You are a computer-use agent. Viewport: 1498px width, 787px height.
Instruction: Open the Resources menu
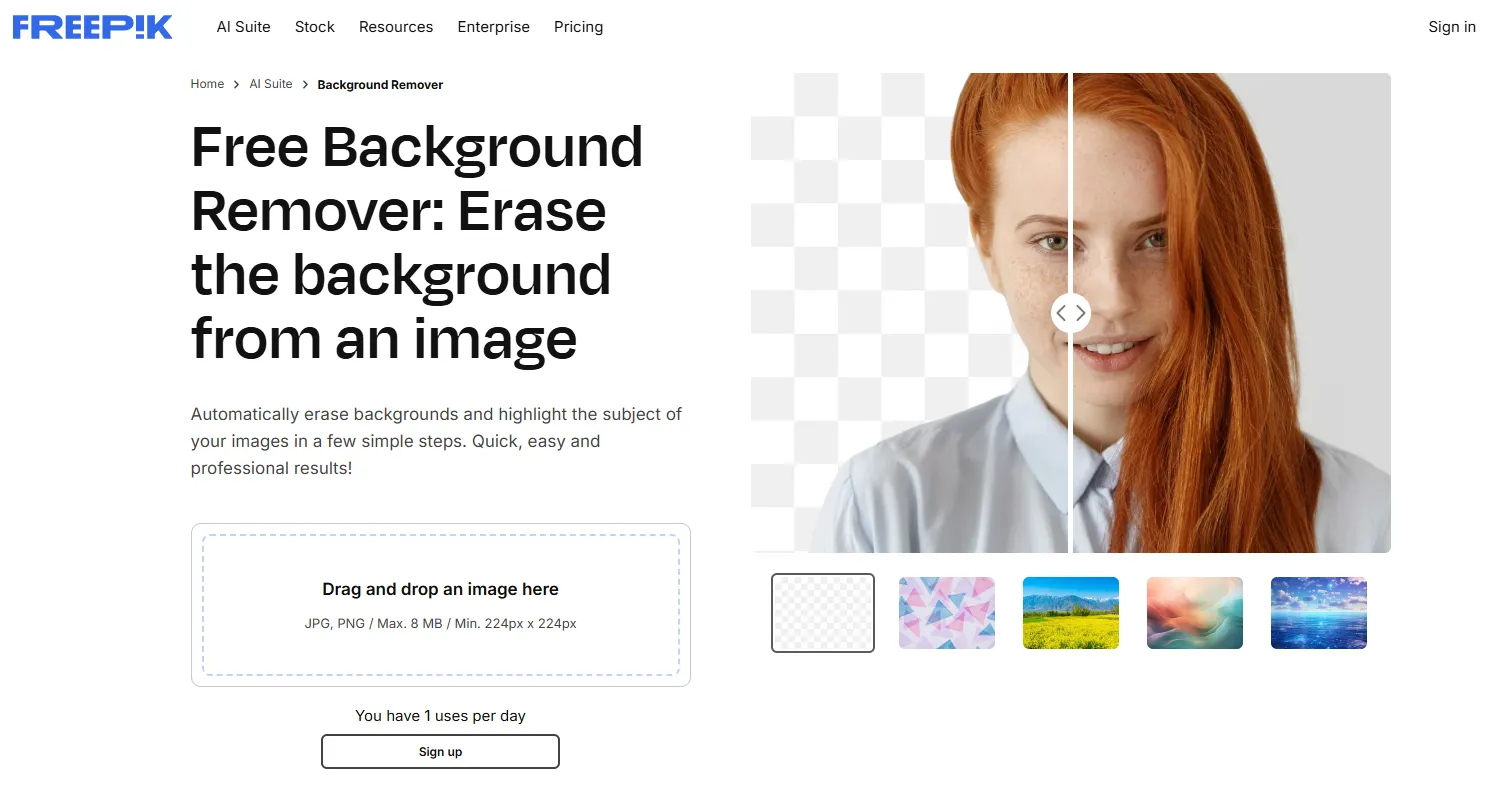coord(396,27)
